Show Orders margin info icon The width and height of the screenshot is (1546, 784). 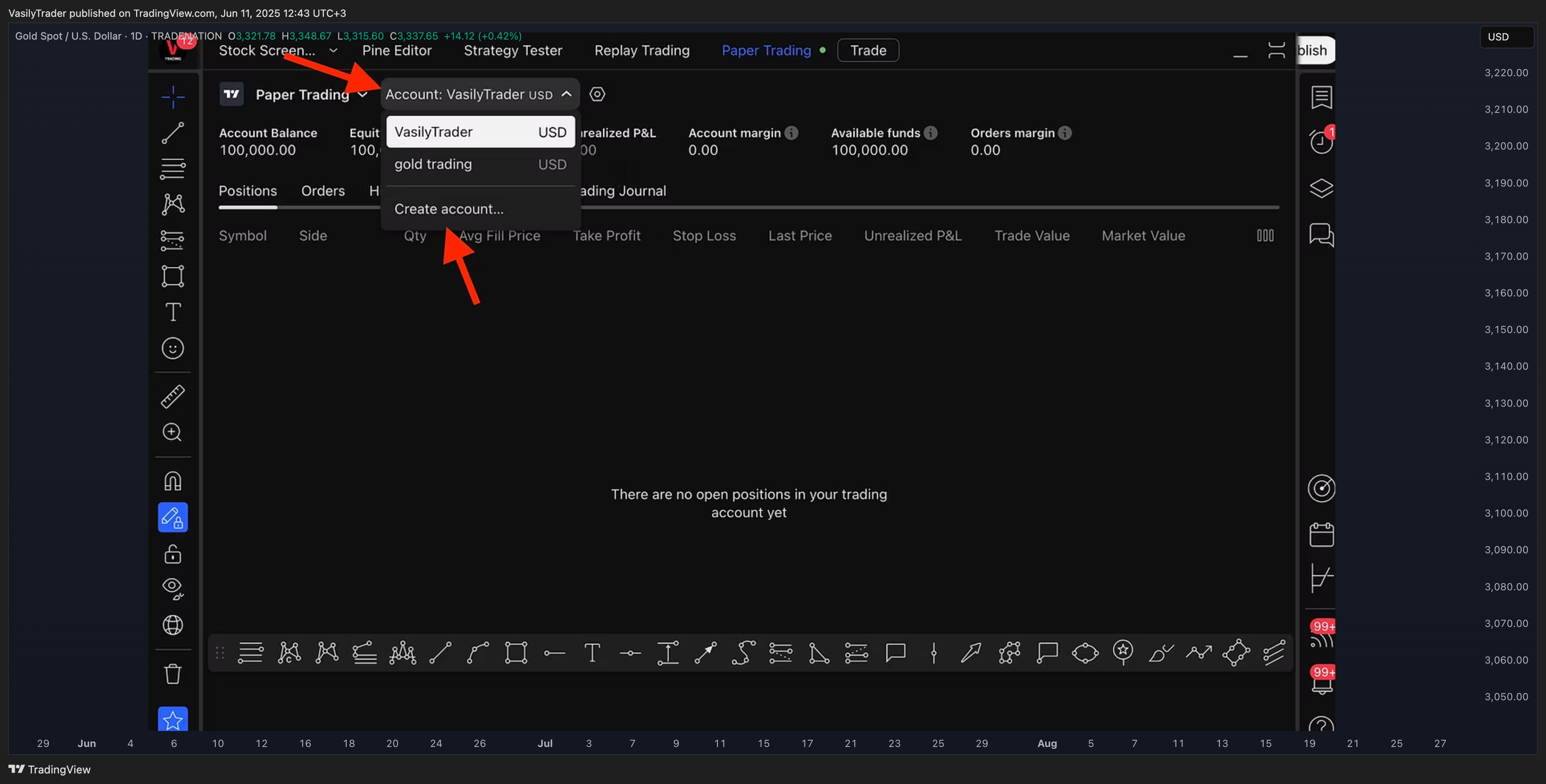click(1065, 133)
